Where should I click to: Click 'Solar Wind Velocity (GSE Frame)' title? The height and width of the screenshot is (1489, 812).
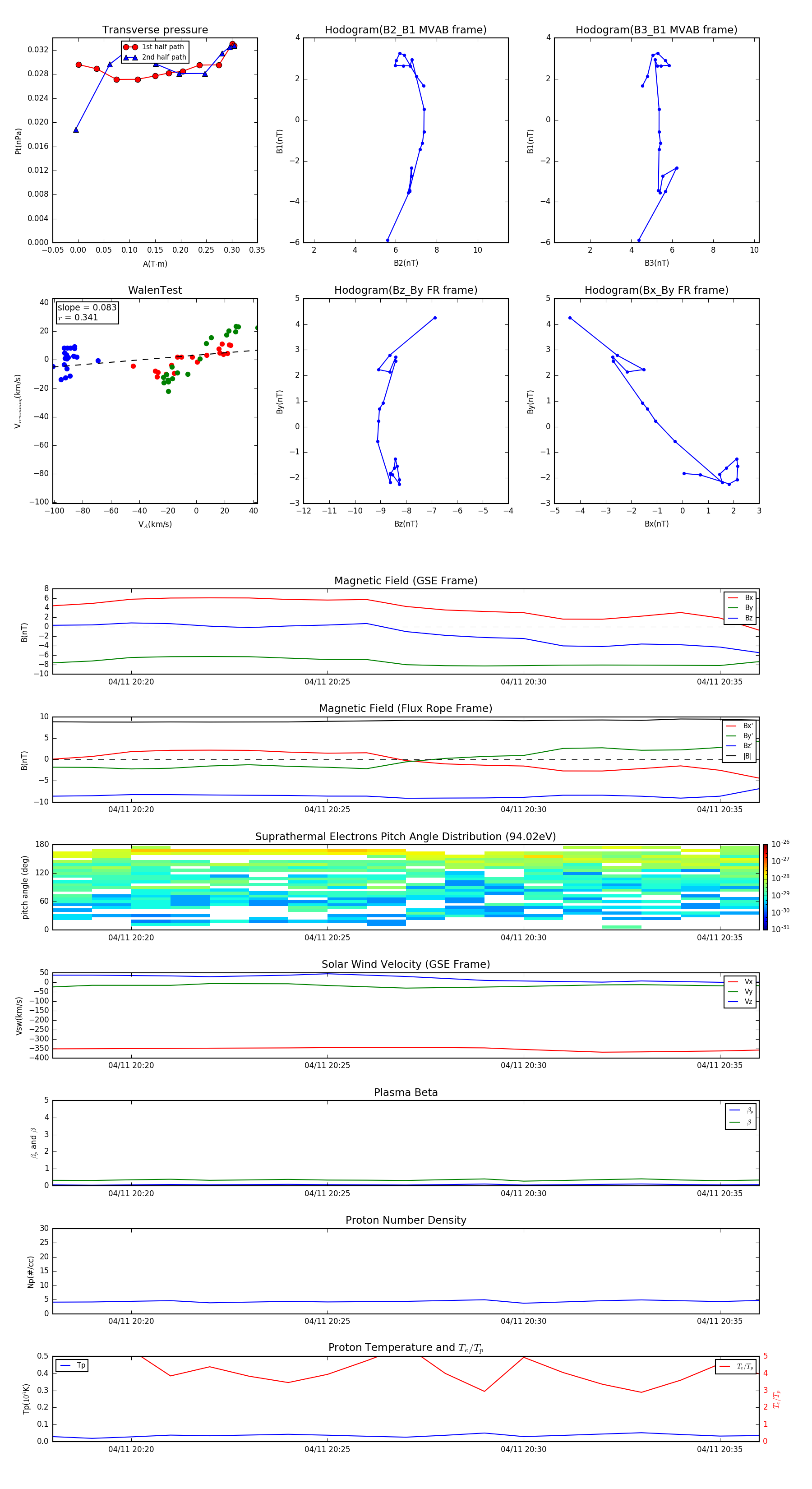point(406,964)
